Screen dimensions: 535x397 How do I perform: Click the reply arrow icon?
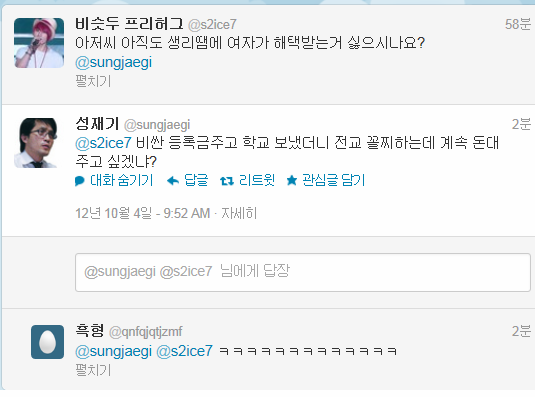173,181
